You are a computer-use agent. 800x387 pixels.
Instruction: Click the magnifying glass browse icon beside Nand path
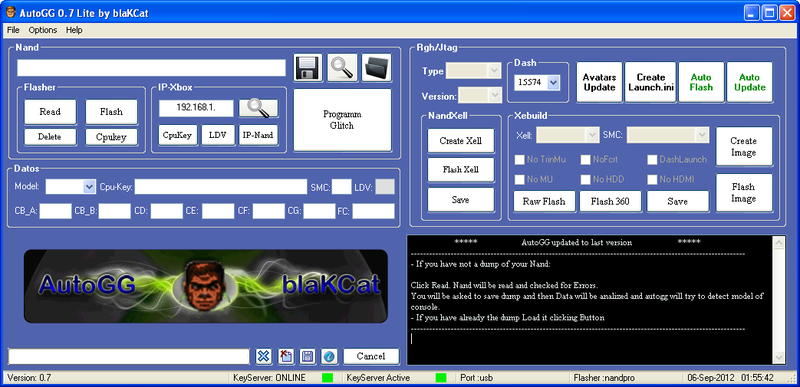point(342,68)
